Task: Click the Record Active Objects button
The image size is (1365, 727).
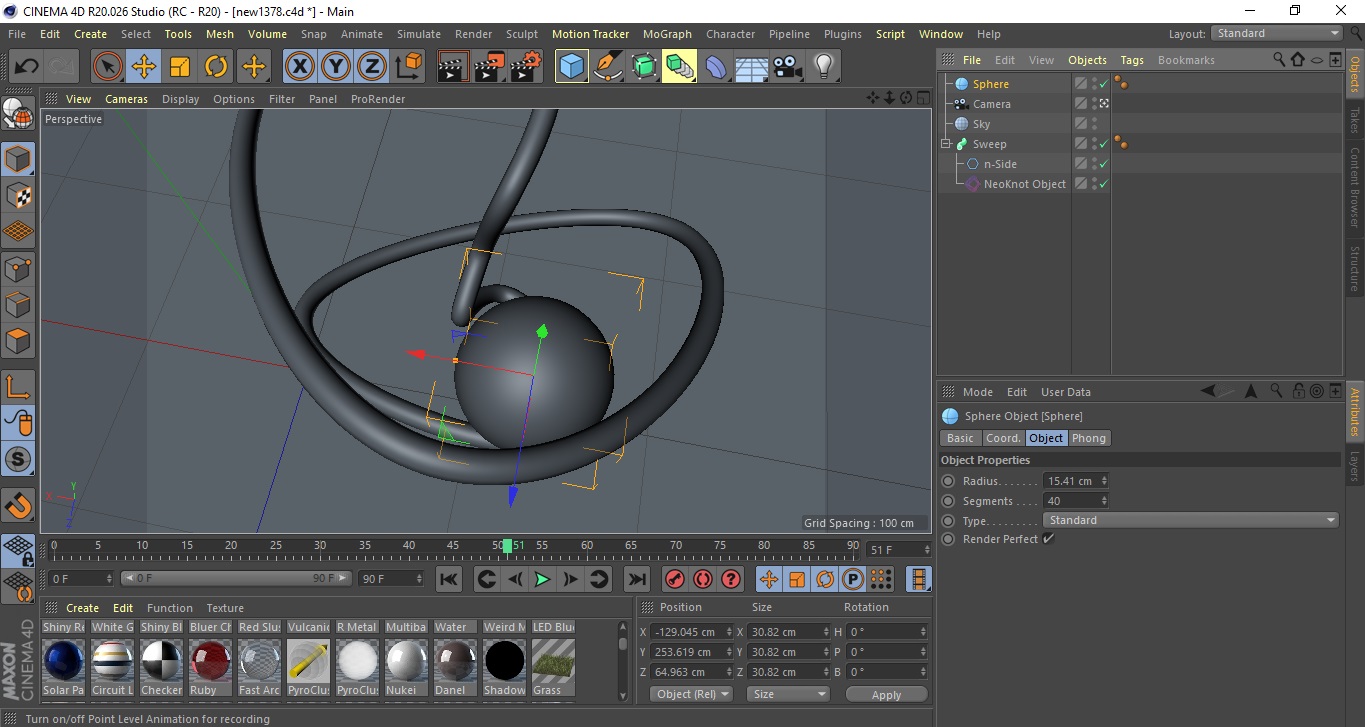Action: tap(675, 579)
